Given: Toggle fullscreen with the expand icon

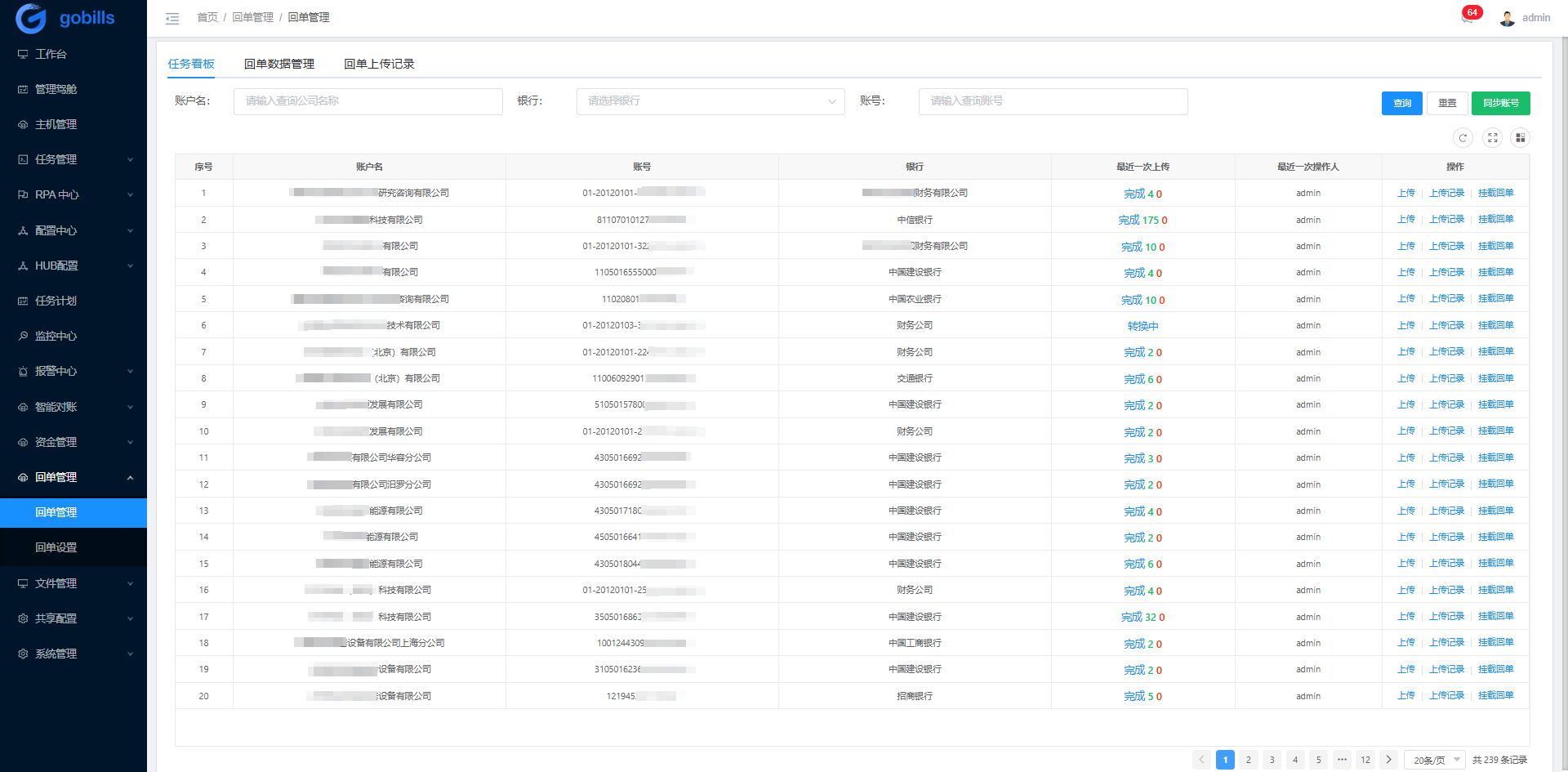Looking at the screenshot, I should pos(1492,138).
